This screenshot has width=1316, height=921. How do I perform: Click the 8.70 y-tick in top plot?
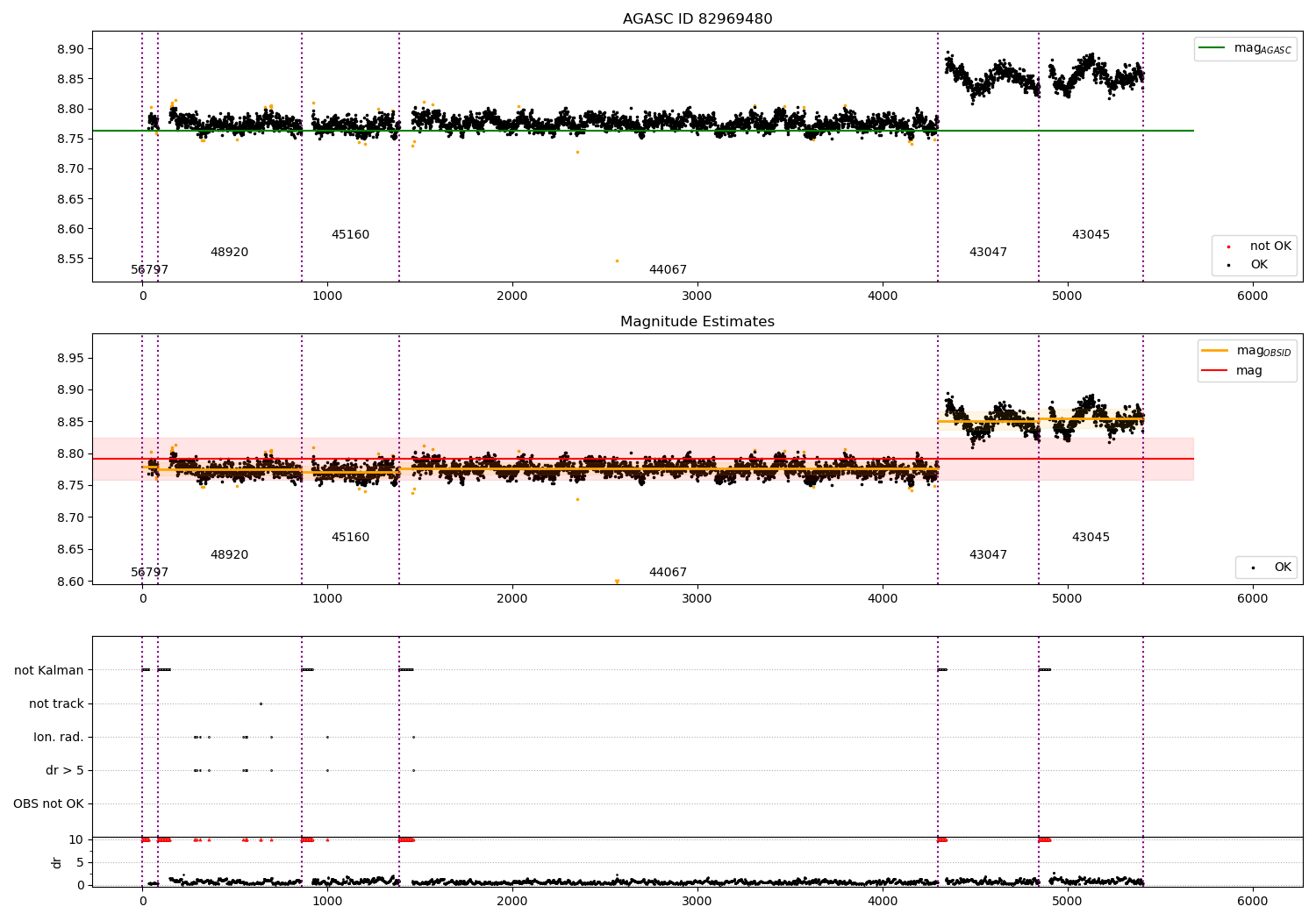click(x=70, y=168)
